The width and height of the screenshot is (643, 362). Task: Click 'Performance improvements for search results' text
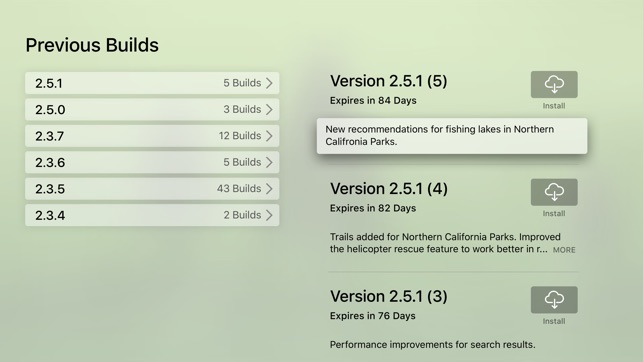click(x=433, y=345)
